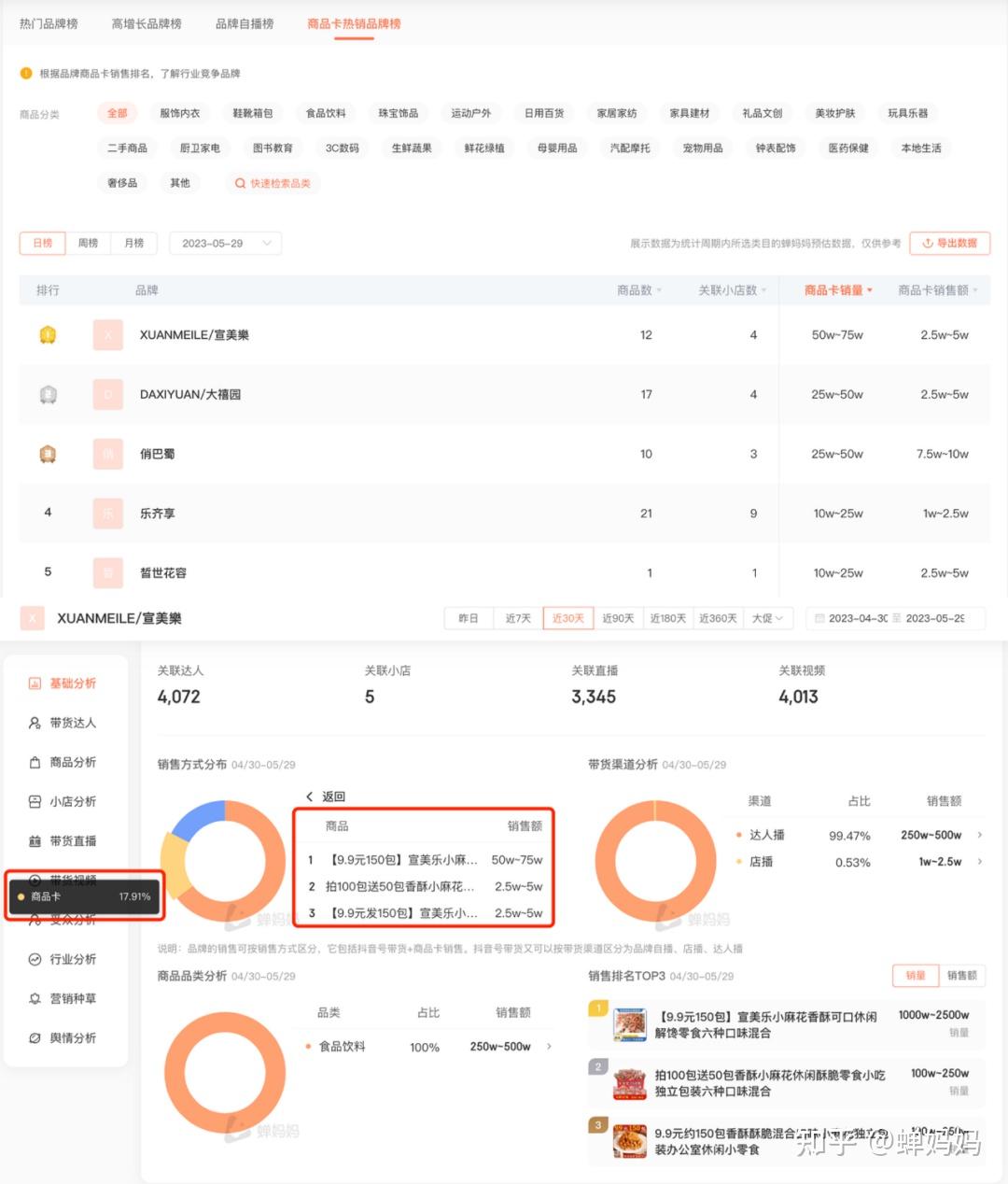
Task: Choose the 本地生活 category chip
Action: click(921, 148)
